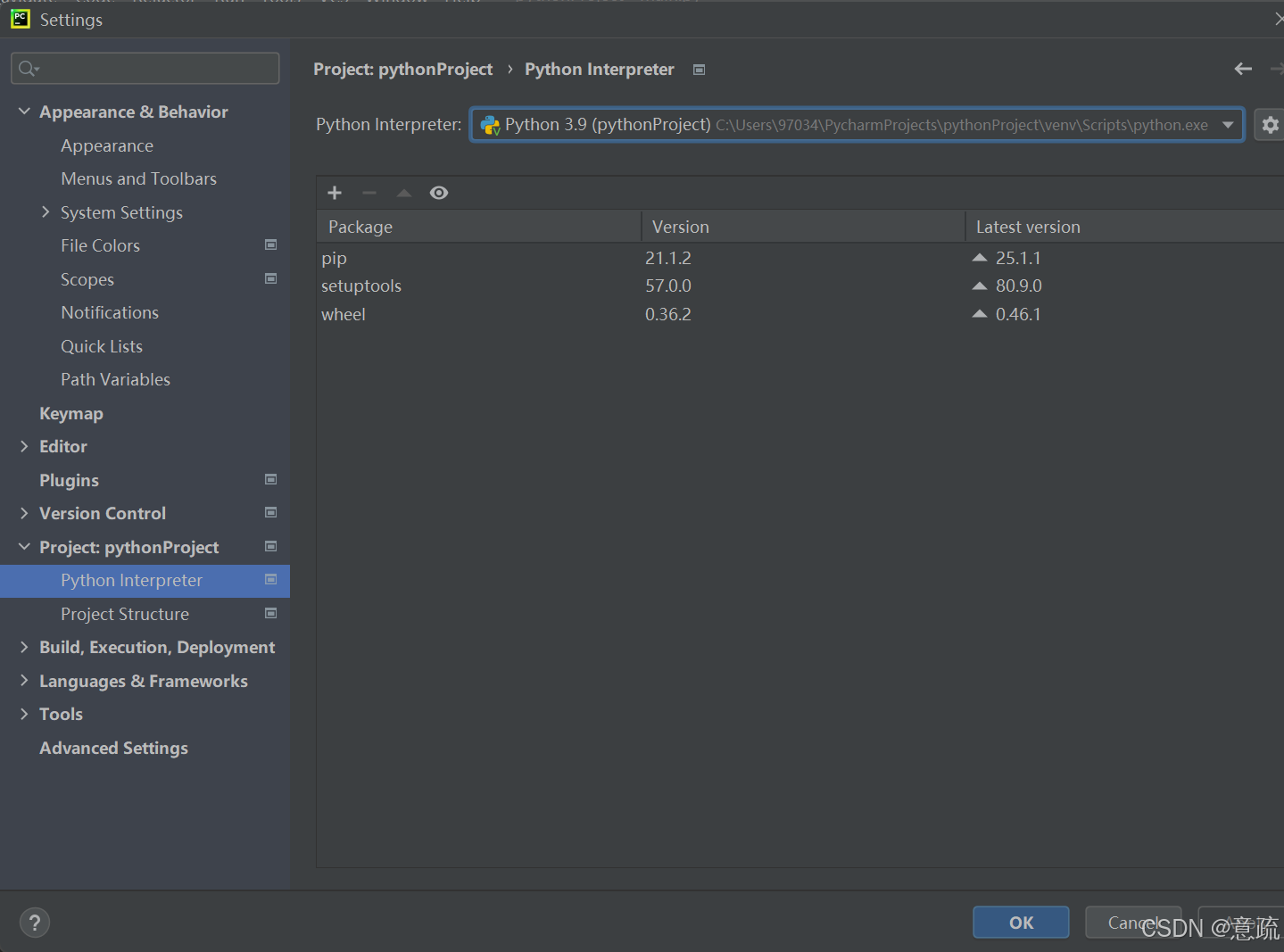This screenshot has width=1284, height=952.
Task: Click Python Interpreter breadcrumb label
Action: [600, 69]
